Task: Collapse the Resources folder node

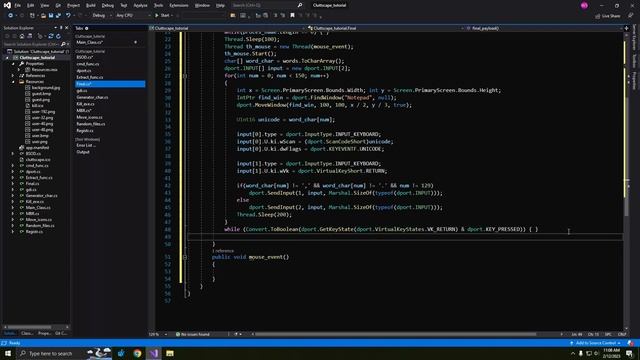Action: point(13,82)
